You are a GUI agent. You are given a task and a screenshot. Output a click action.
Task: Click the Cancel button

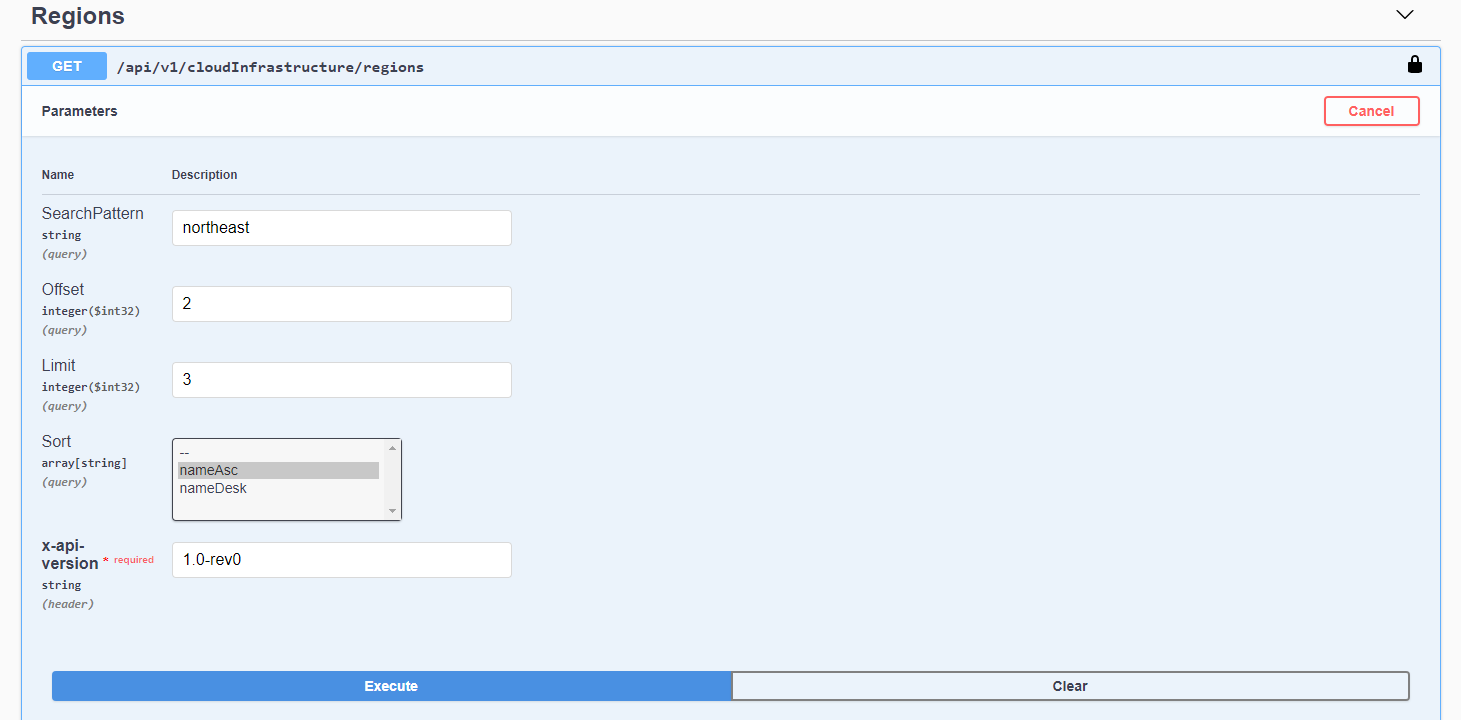click(1371, 111)
